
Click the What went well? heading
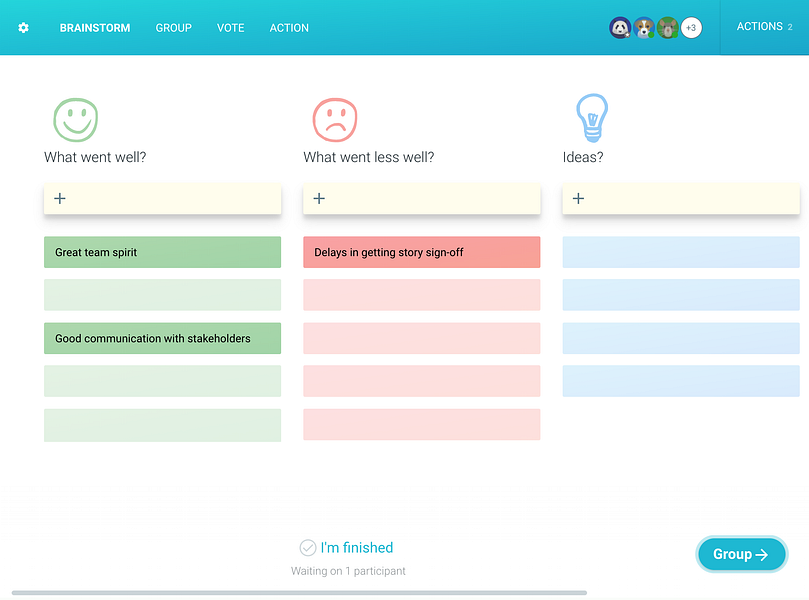pos(95,157)
